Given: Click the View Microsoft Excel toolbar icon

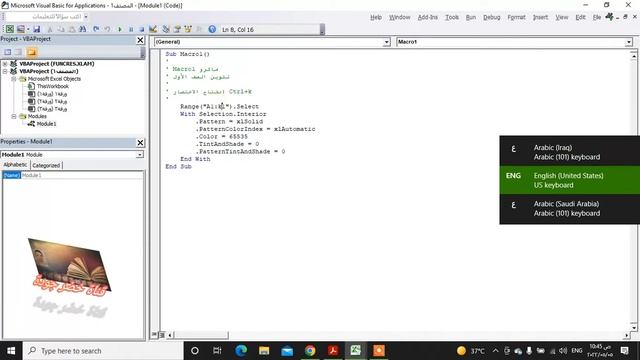Looking at the screenshot, I should tap(10, 29).
